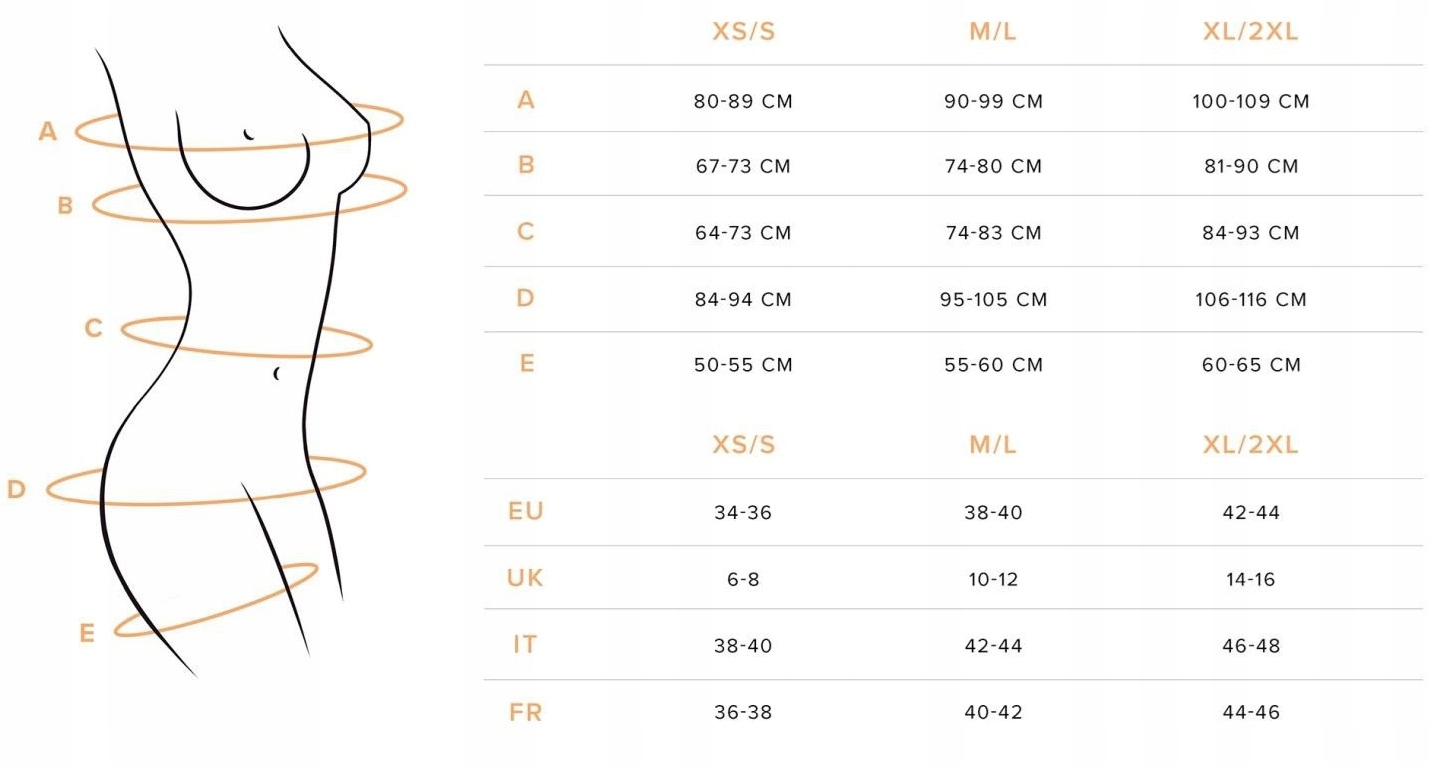Click the orange D label beside the body figure
The image size is (1430, 766).
click(16, 490)
